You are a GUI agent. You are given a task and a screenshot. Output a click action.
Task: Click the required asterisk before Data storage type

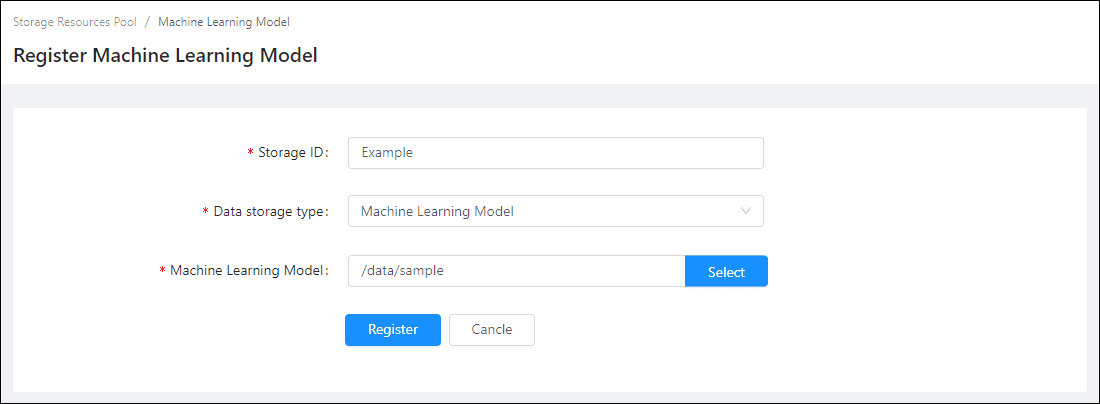205,212
